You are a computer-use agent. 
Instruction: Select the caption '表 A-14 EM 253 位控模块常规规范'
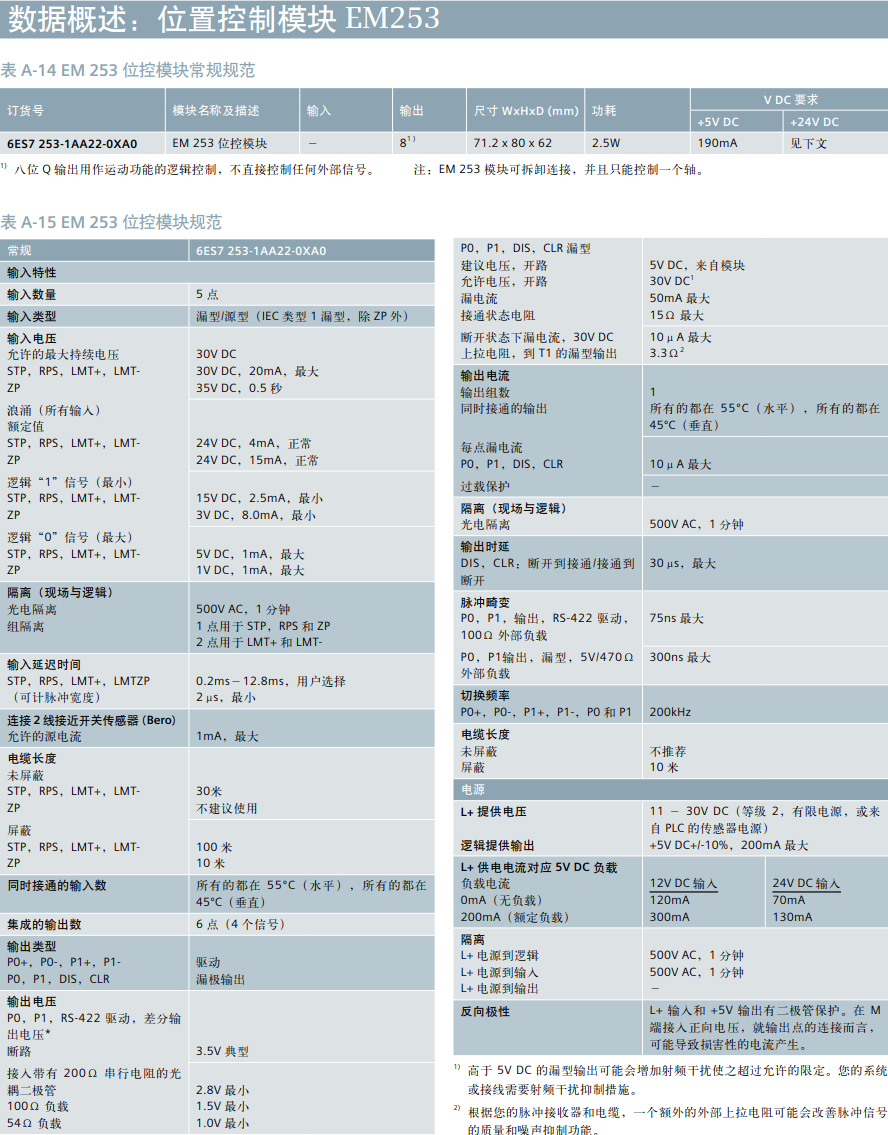[127, 70]
